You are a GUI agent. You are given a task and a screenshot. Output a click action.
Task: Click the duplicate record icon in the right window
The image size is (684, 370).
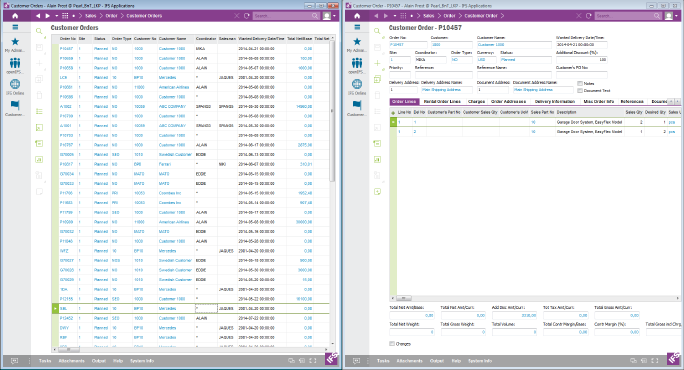(377, 79)
